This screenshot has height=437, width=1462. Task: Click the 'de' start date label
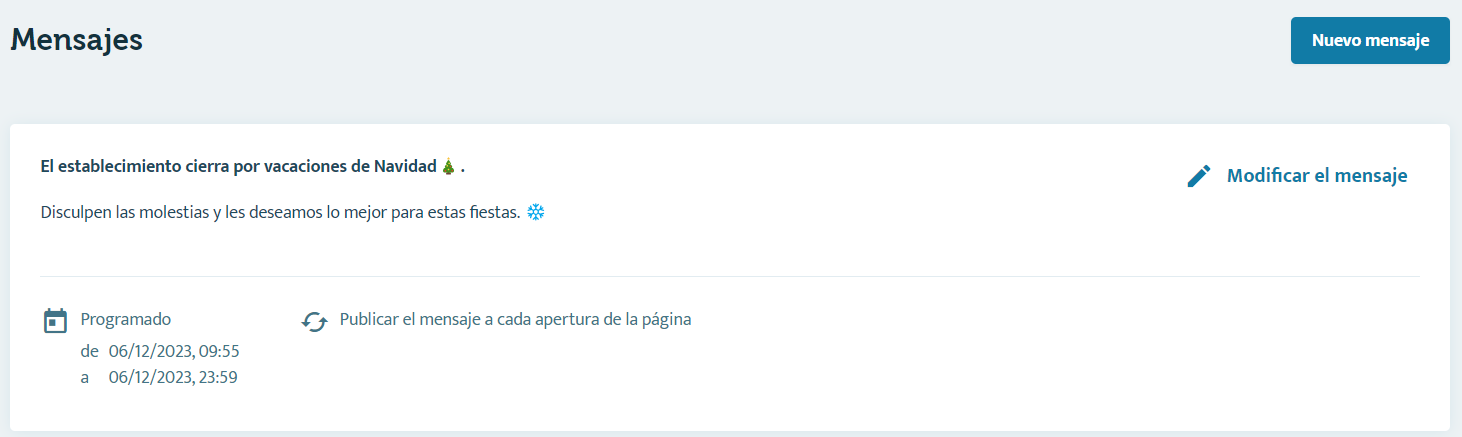89,351
